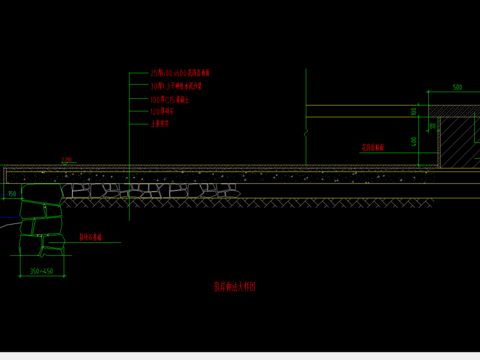Click the green vertical layer leader line
The height and width of the screenshot is (360, 480).
tap(129, 146)
